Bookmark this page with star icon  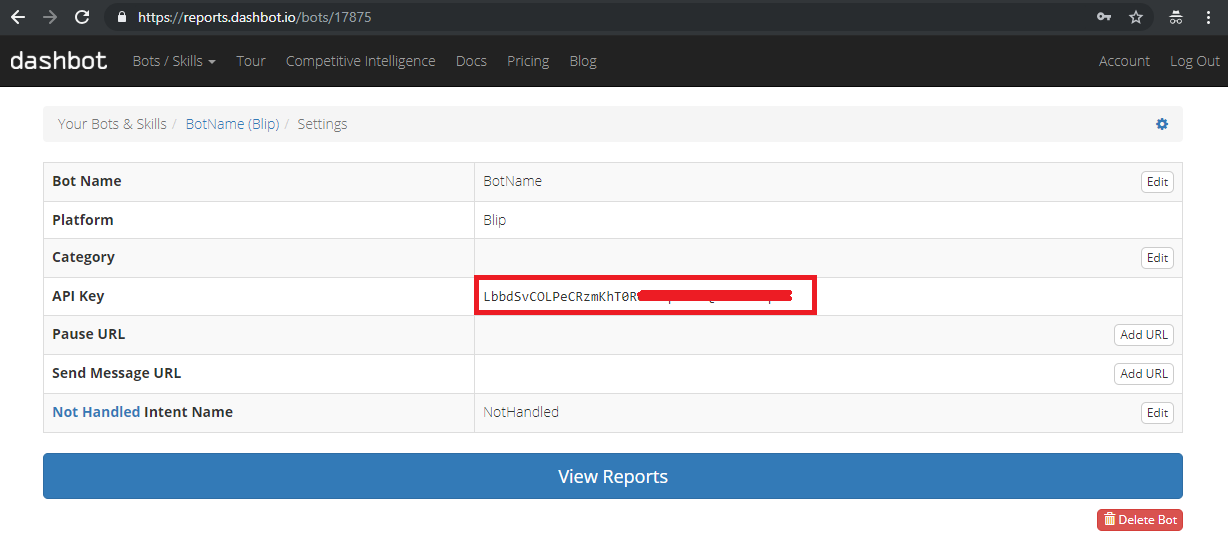[x=1136, y=17]
